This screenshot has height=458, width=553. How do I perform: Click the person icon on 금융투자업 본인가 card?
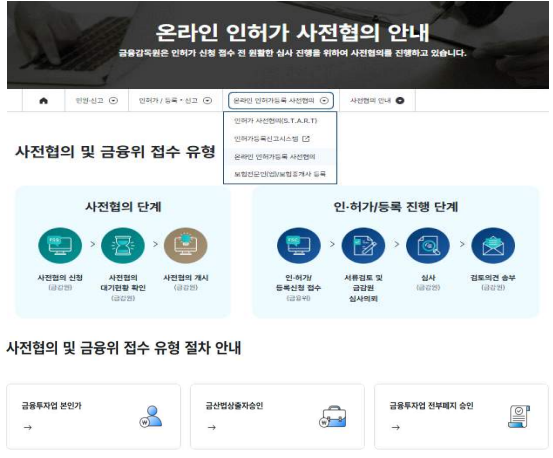coord(151,416)
